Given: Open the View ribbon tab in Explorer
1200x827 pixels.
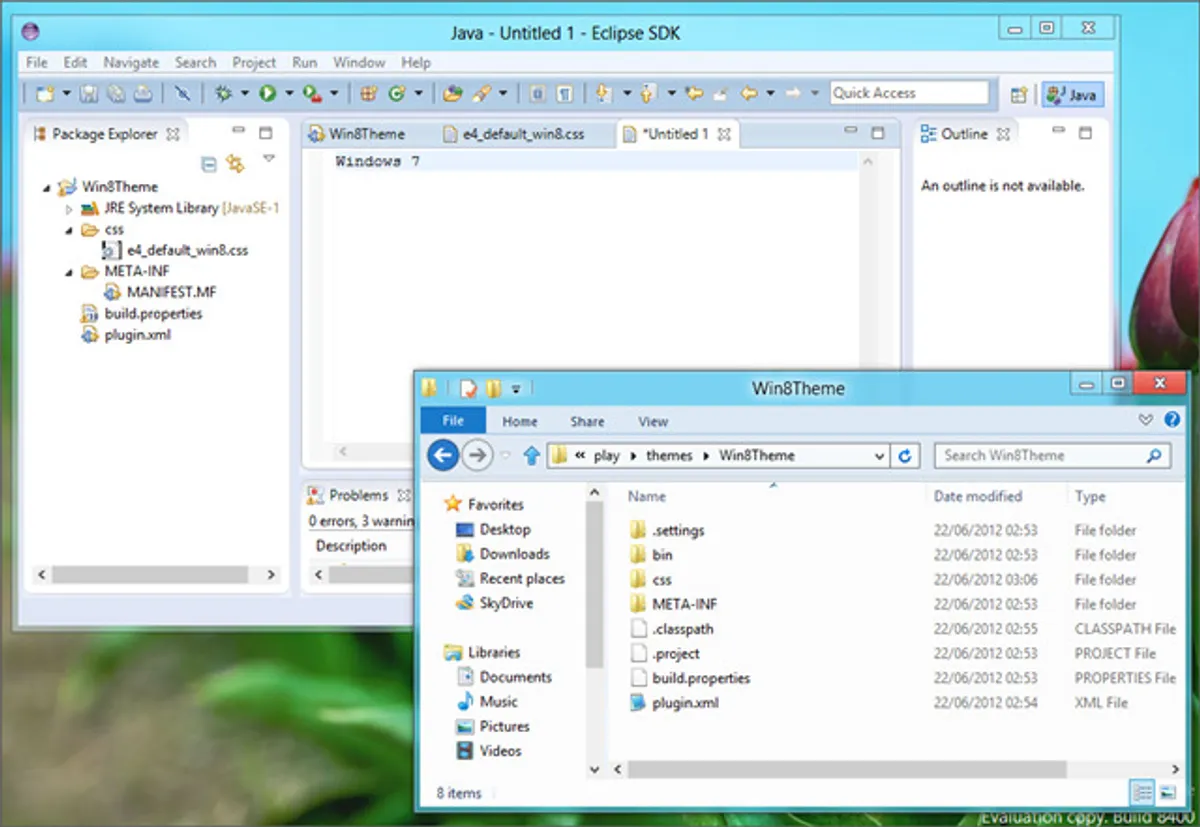Looking at the screenshot, I should pos(653,422).
